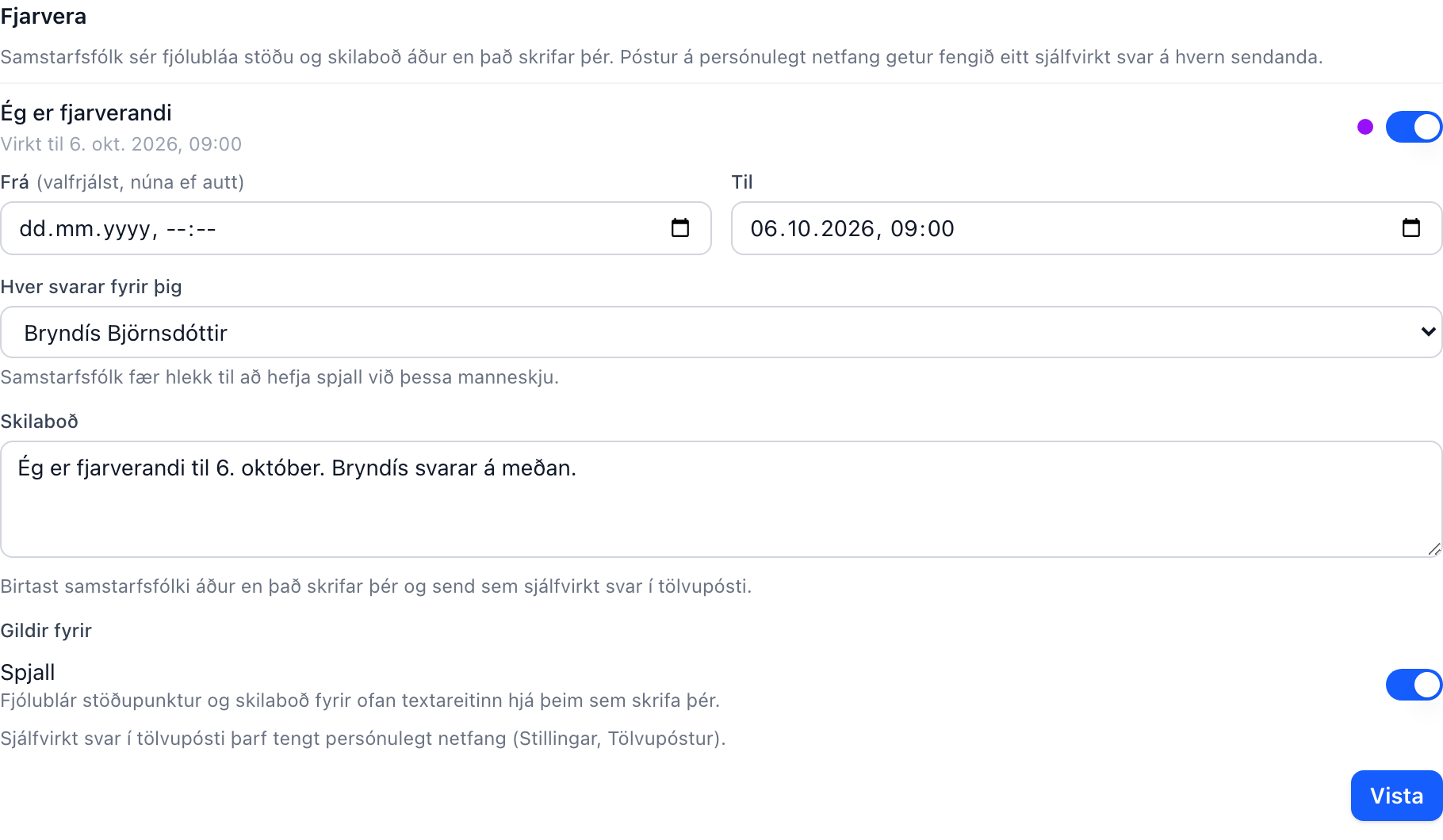Disable the Spjall toggle

(x=1414, y=685)
